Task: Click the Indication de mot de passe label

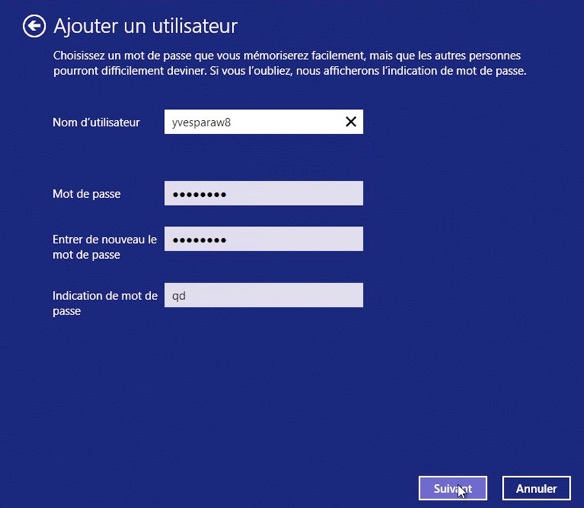Action: point(105,303)
